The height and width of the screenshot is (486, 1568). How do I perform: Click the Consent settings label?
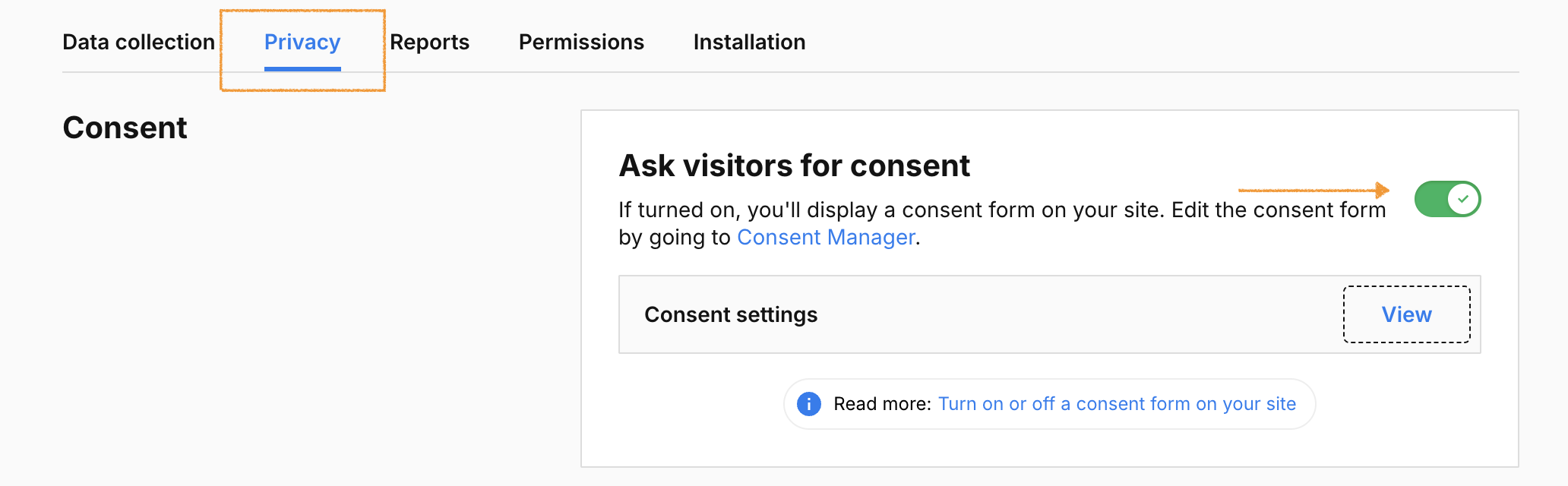pos(731,314)
